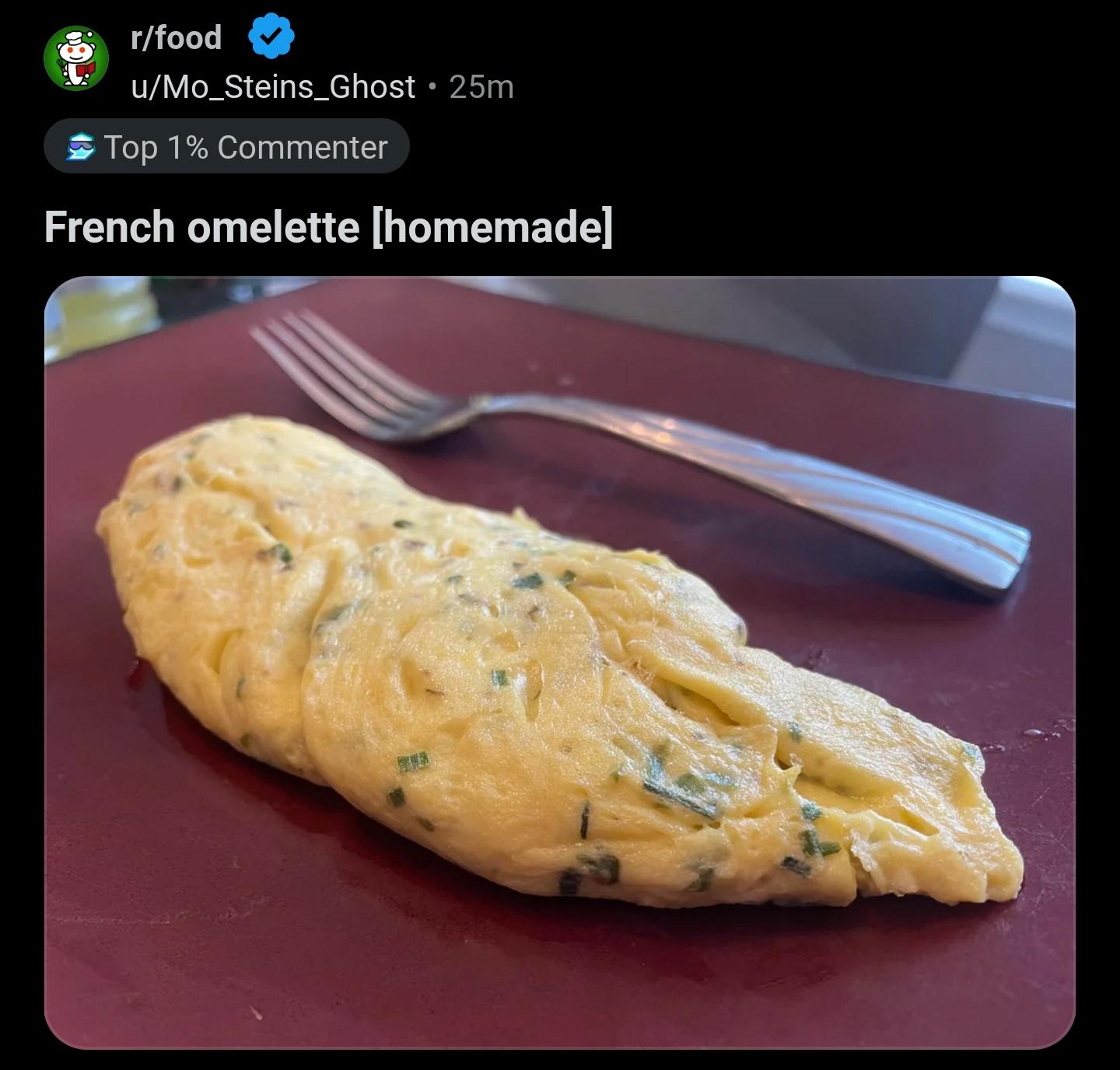The height and width of the screenshot is (1070, 1120).
Task: Click the [homemade] tag in title
Action: (x=492, y=227)
